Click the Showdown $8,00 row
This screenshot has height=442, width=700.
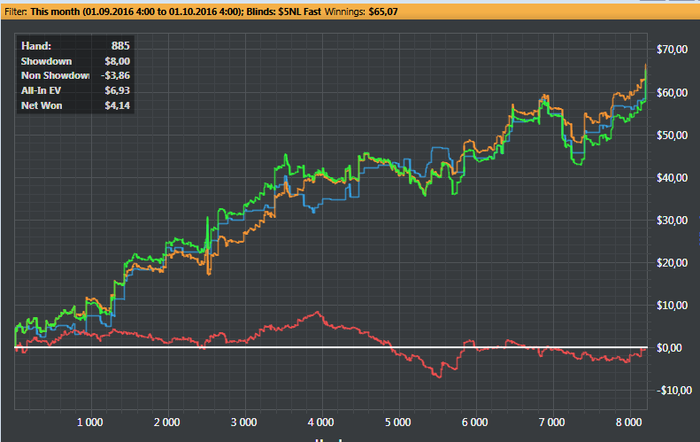tap(75, 61)
